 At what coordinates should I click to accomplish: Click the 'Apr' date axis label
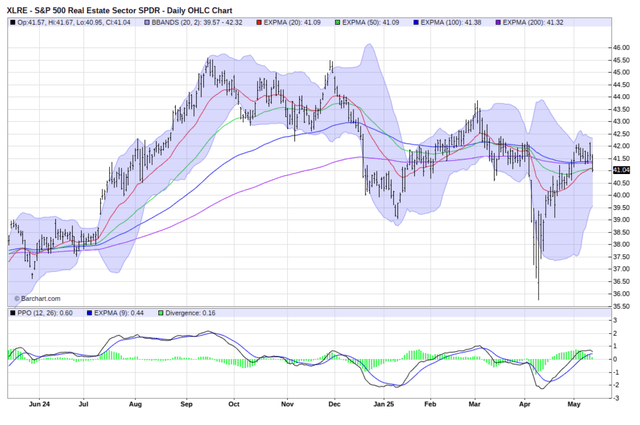pyautogui.click(x=524, y=404)
